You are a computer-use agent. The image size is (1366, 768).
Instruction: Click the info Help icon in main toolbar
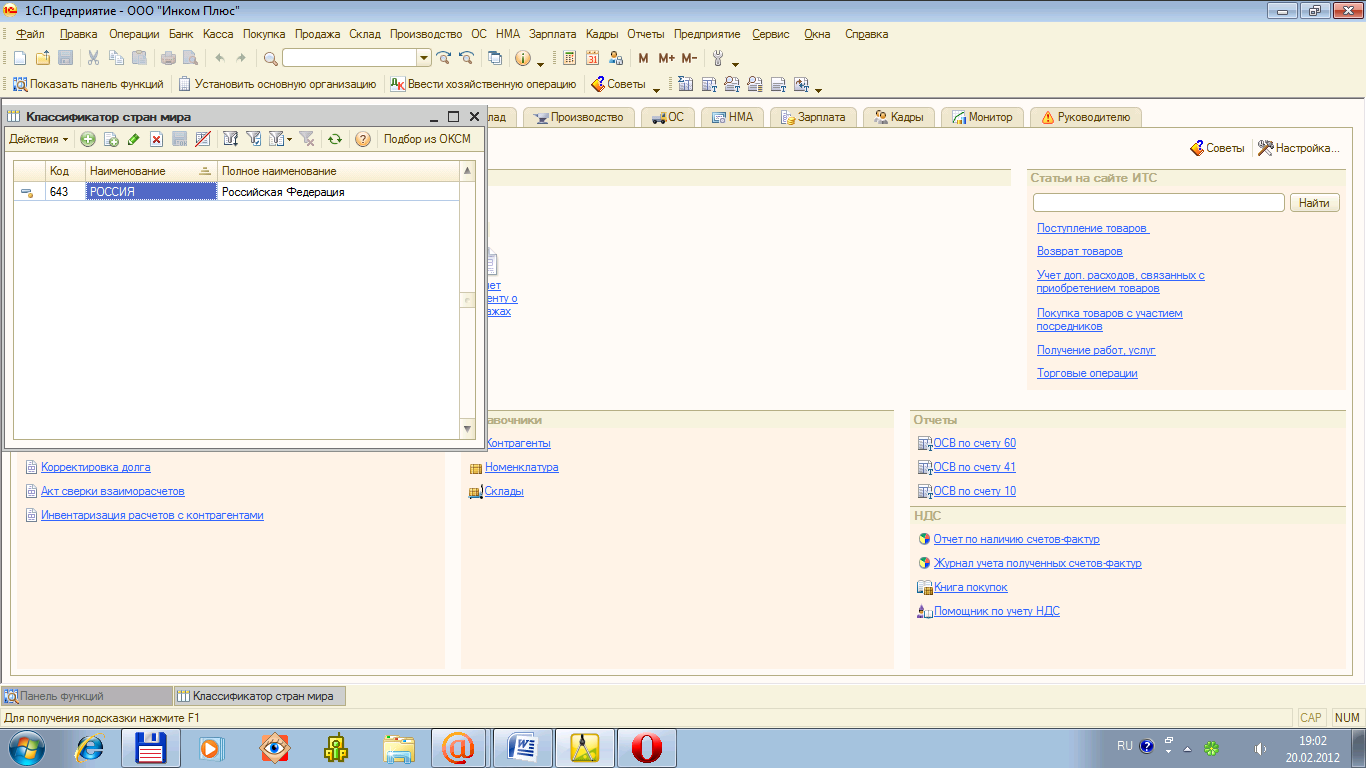(522, 58)
